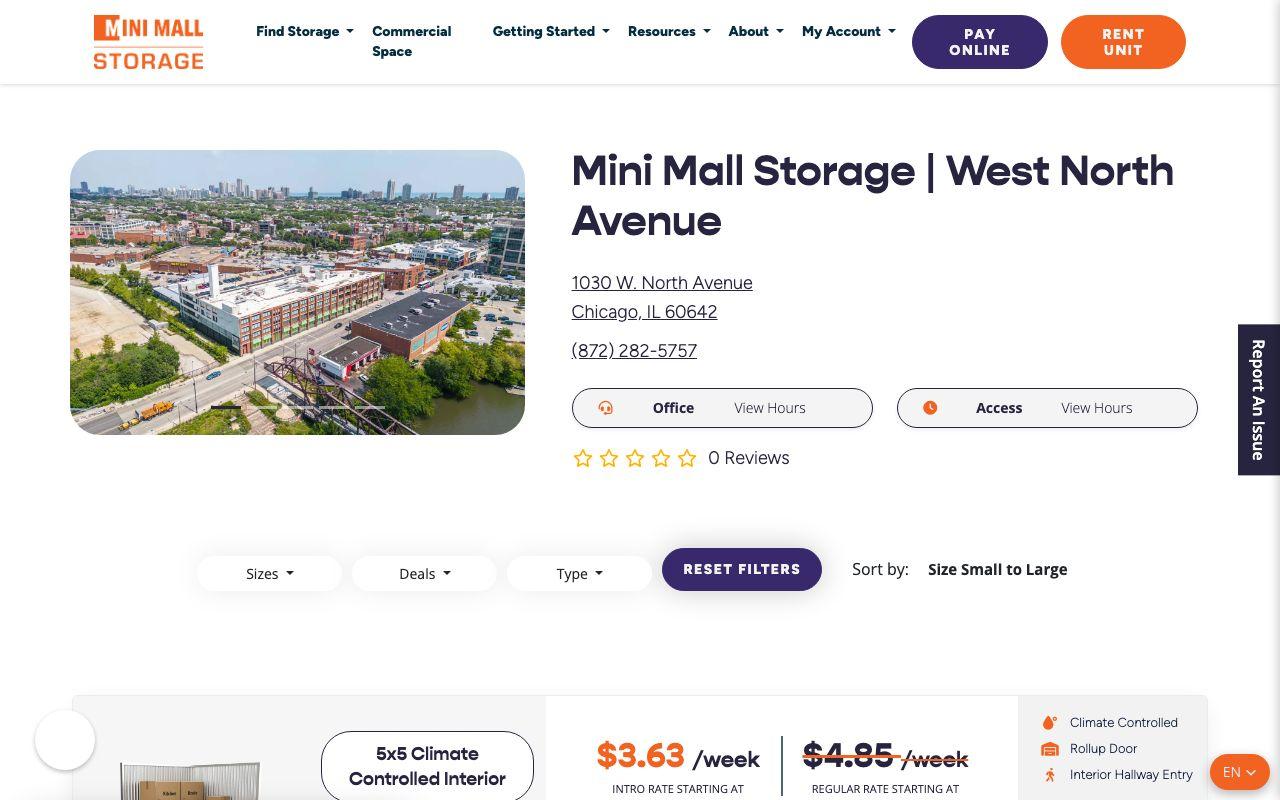
Task: Click the Rollup Door icon
Action: 1049,749
